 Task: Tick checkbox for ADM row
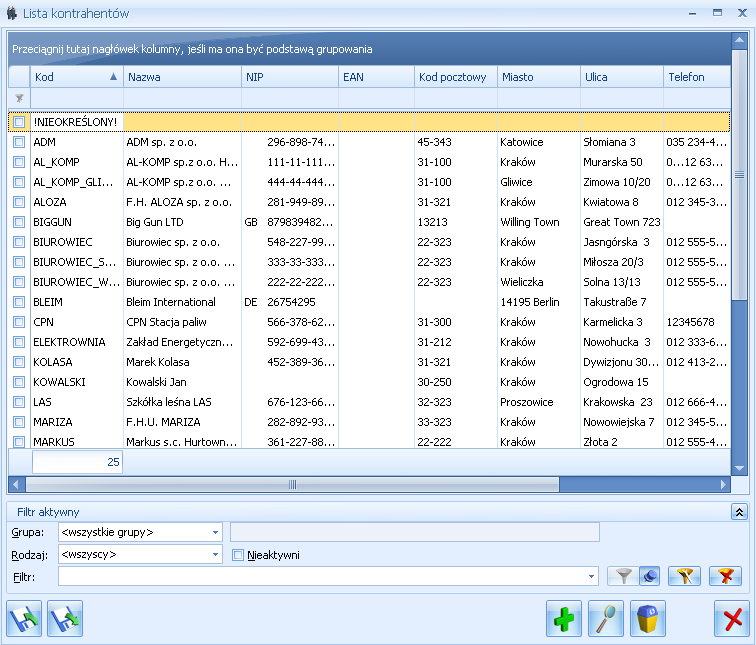(19, 142)
